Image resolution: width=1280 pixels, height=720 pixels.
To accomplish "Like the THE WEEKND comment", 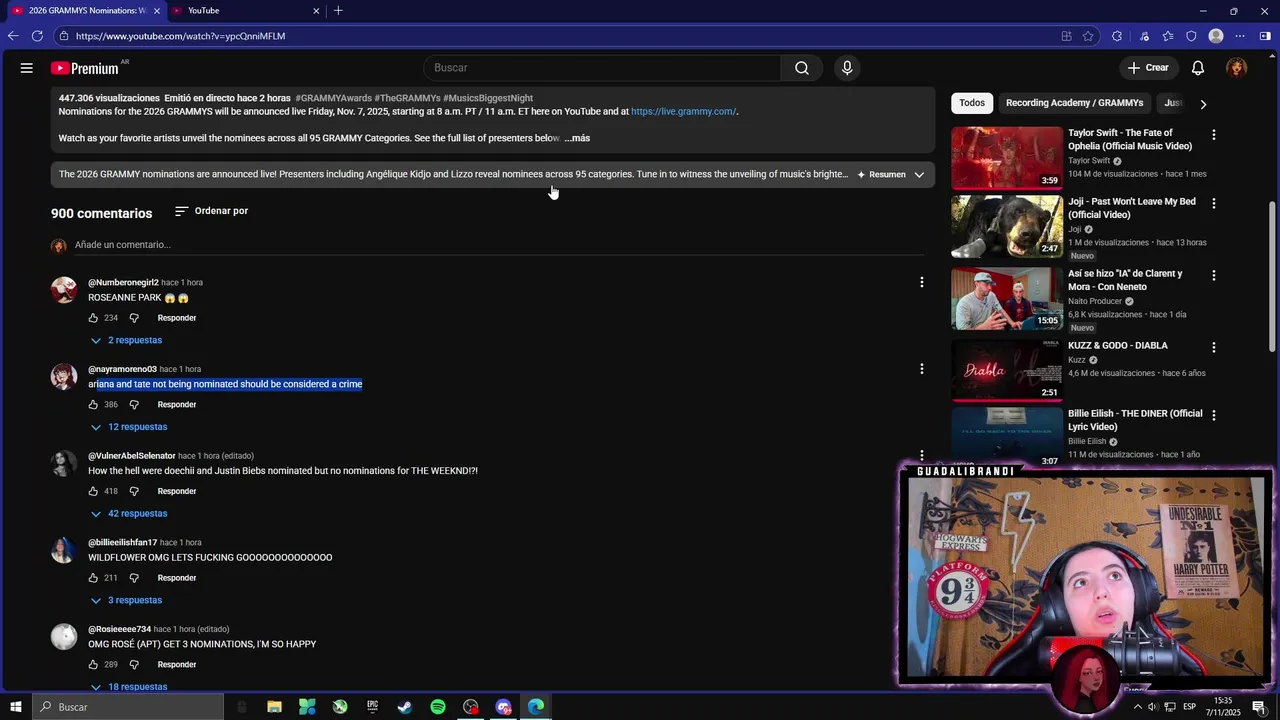I will click(93, 491).
